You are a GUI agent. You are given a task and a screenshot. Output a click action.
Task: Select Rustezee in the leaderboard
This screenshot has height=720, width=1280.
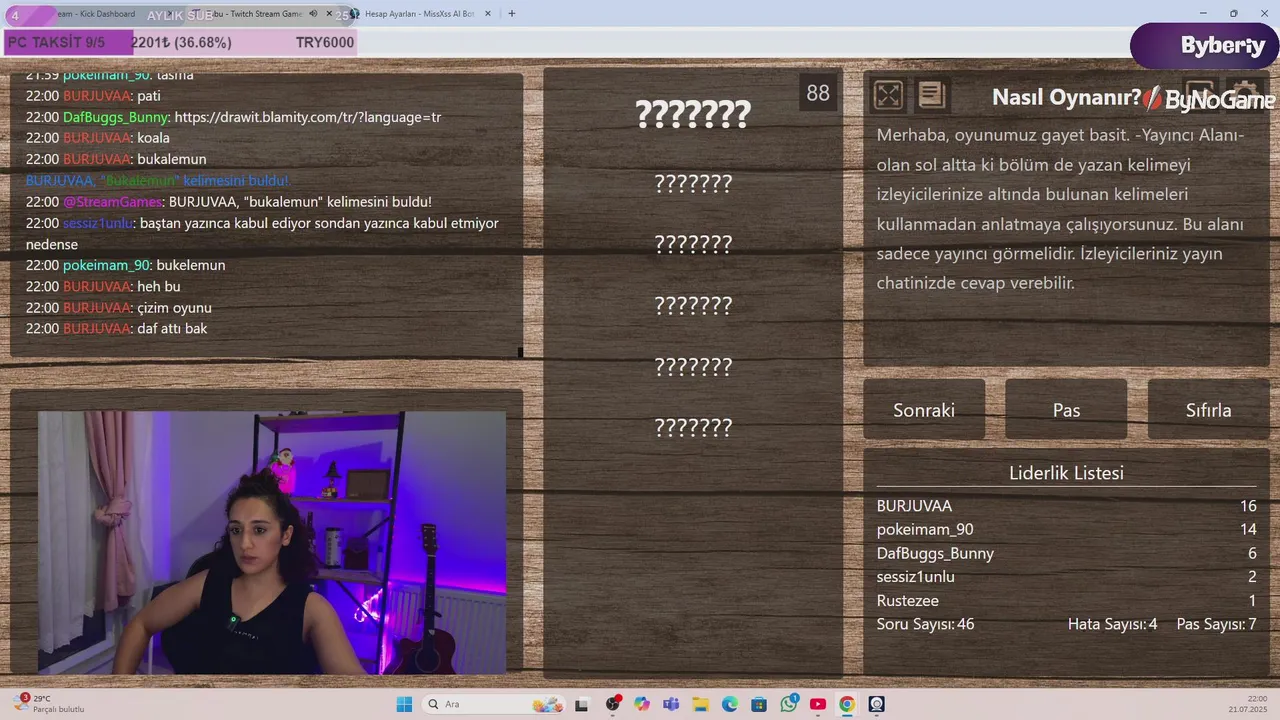pyautogui.click(x=907, y=600)
